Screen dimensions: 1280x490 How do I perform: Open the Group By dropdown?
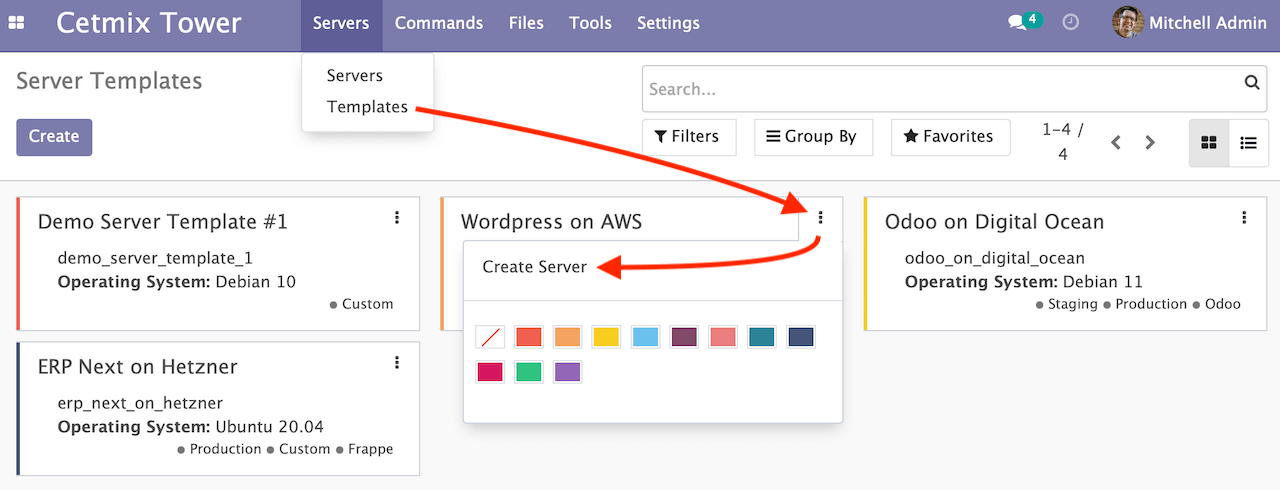coord(812,137)
